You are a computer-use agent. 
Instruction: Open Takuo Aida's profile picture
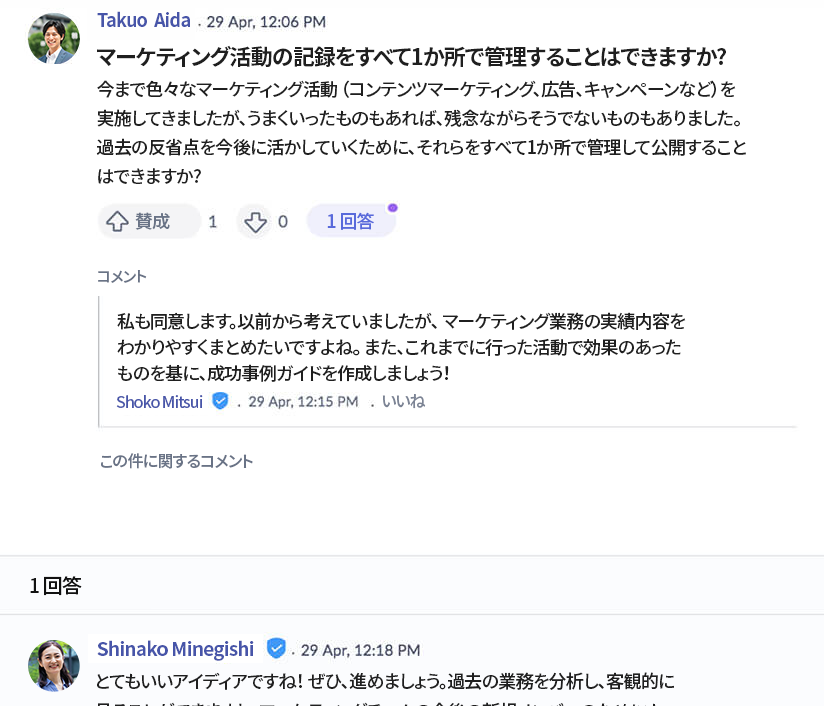(54, 39)
